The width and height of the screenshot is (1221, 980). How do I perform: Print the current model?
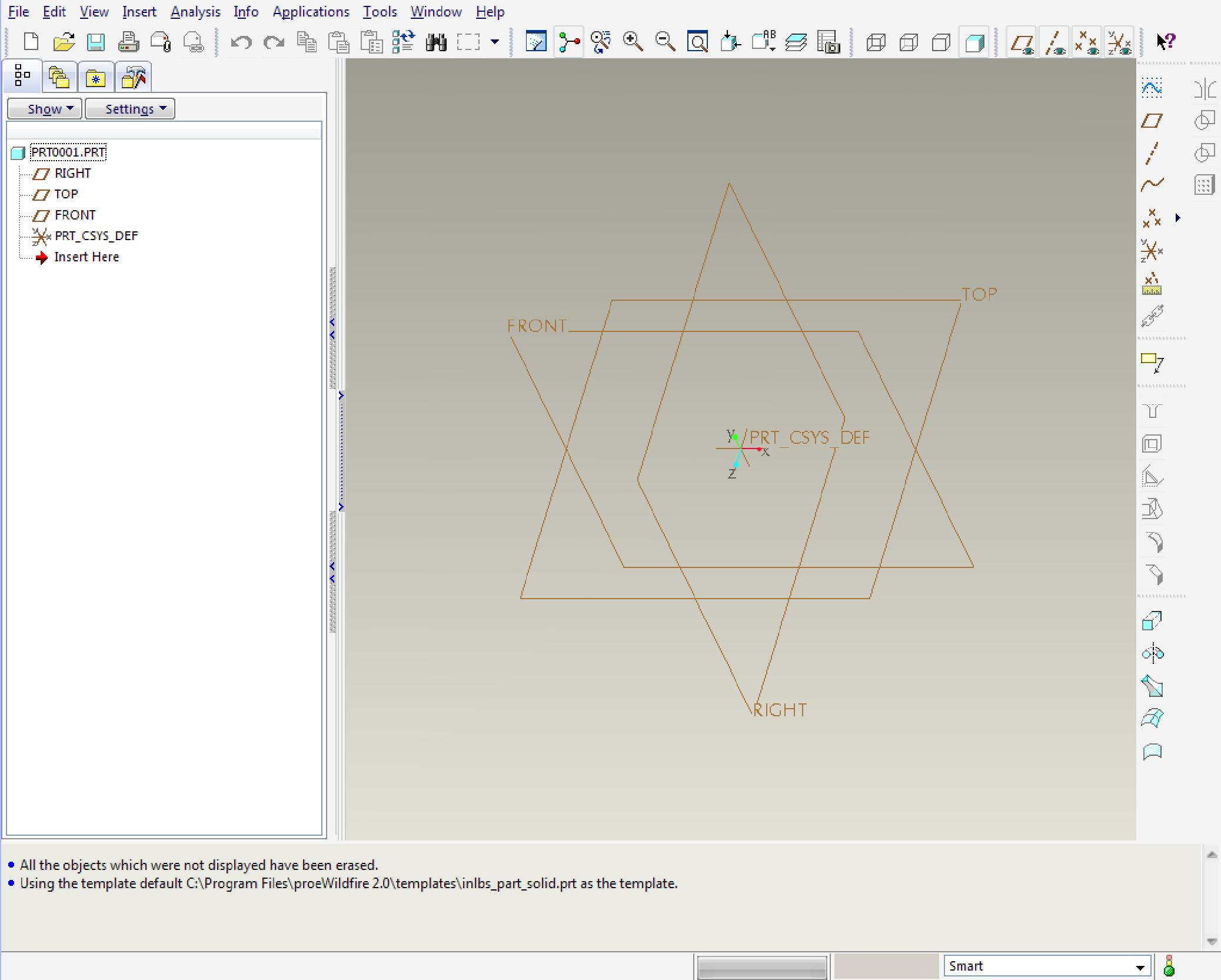pyautogui.click(x=128, y=42)
